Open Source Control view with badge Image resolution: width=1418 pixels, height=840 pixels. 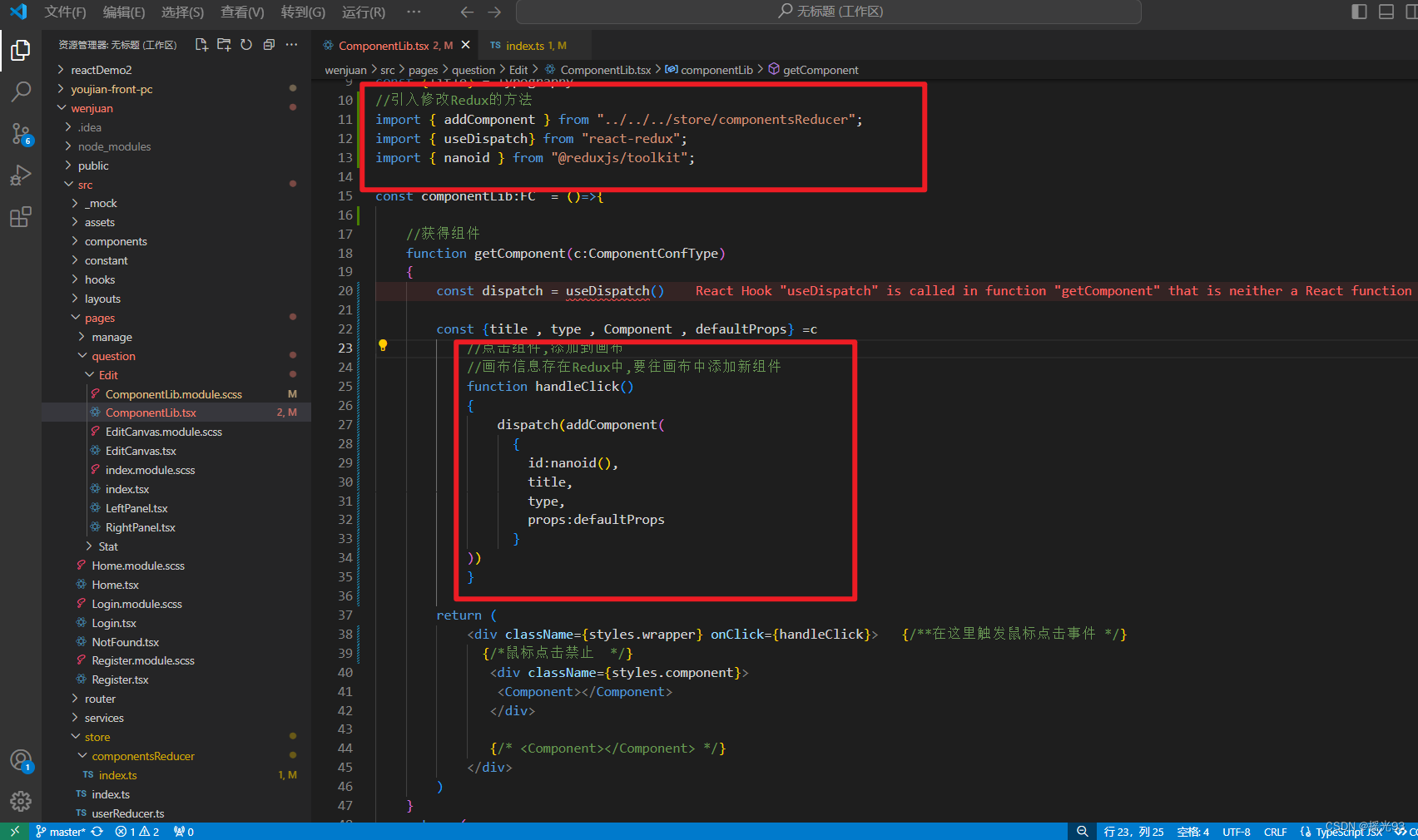(20, 133)
